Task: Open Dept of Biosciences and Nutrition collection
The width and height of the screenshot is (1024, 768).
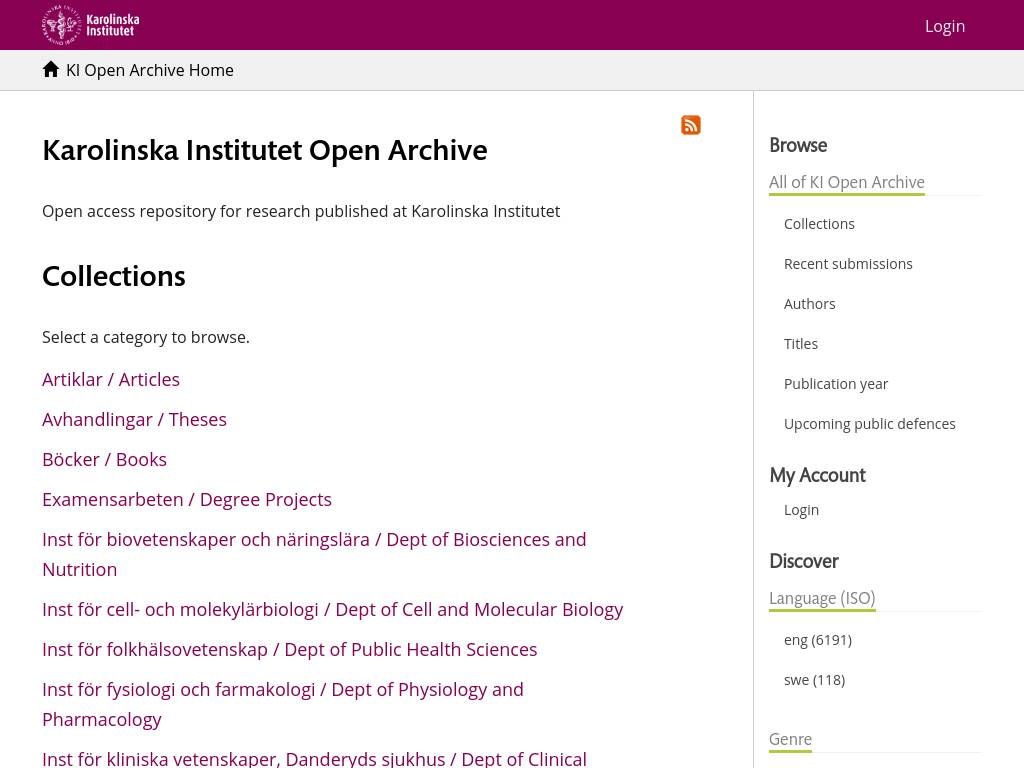Action: click(x=314, y=554)
